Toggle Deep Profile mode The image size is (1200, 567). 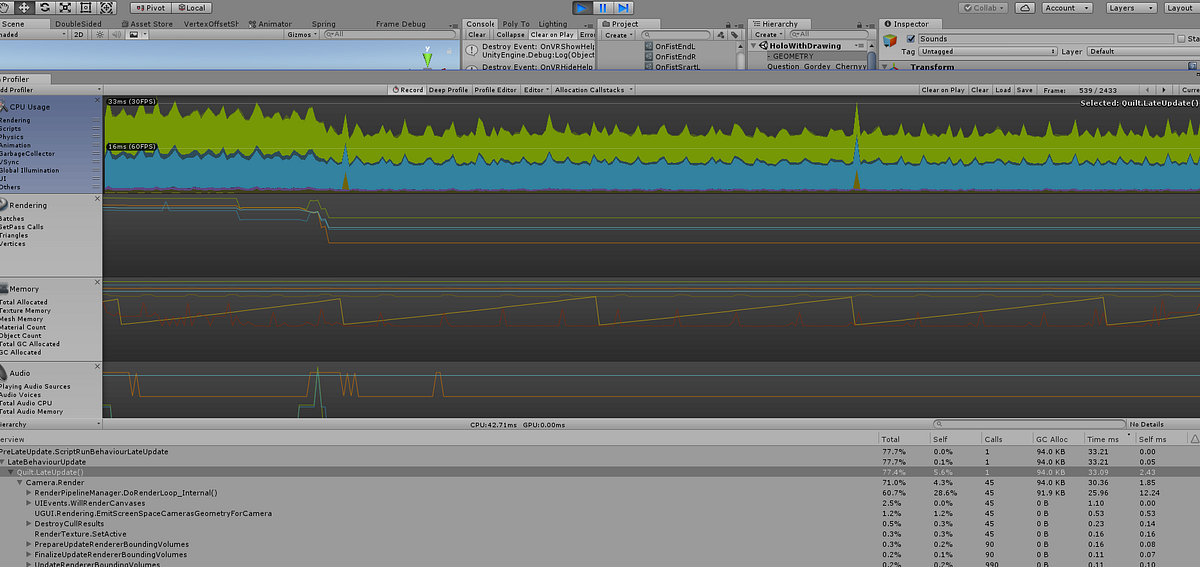[x=448, y=90]
